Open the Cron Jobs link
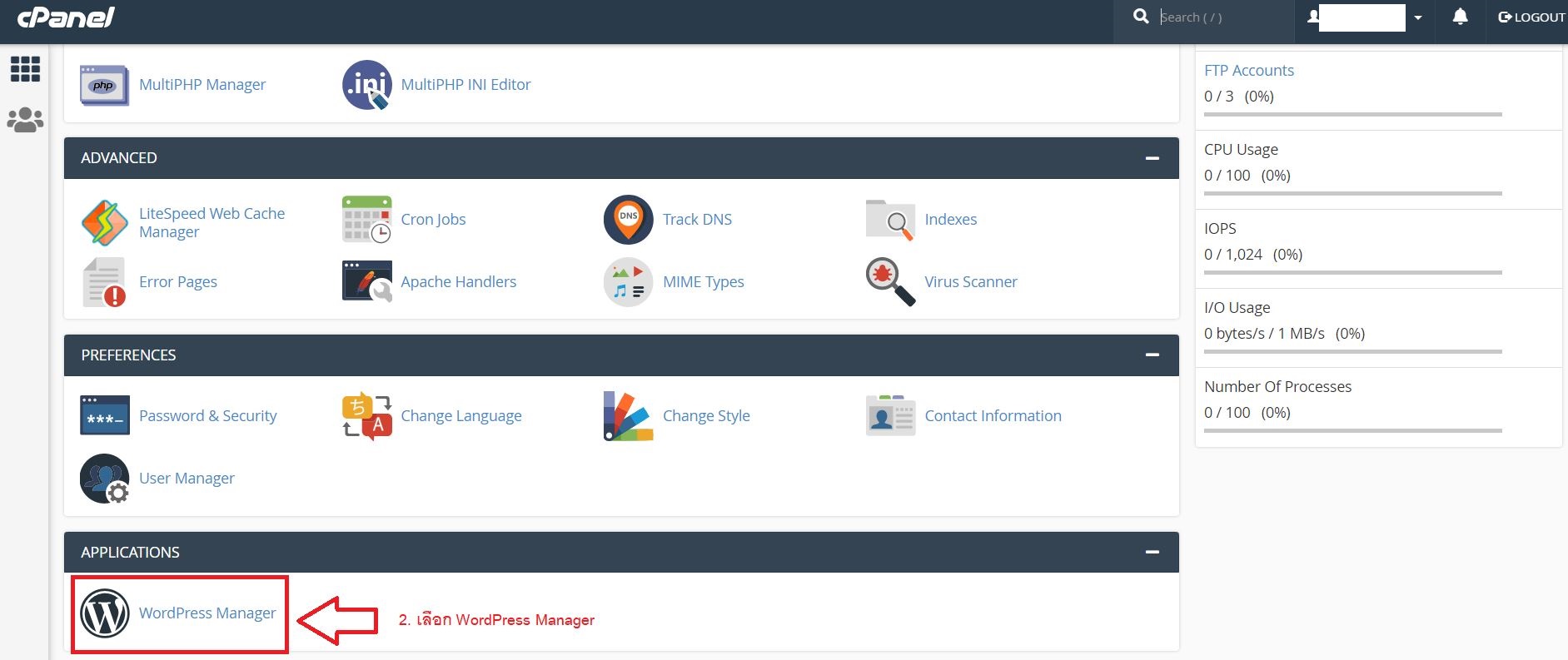The image size is (1568, 660). coord(433,220)
